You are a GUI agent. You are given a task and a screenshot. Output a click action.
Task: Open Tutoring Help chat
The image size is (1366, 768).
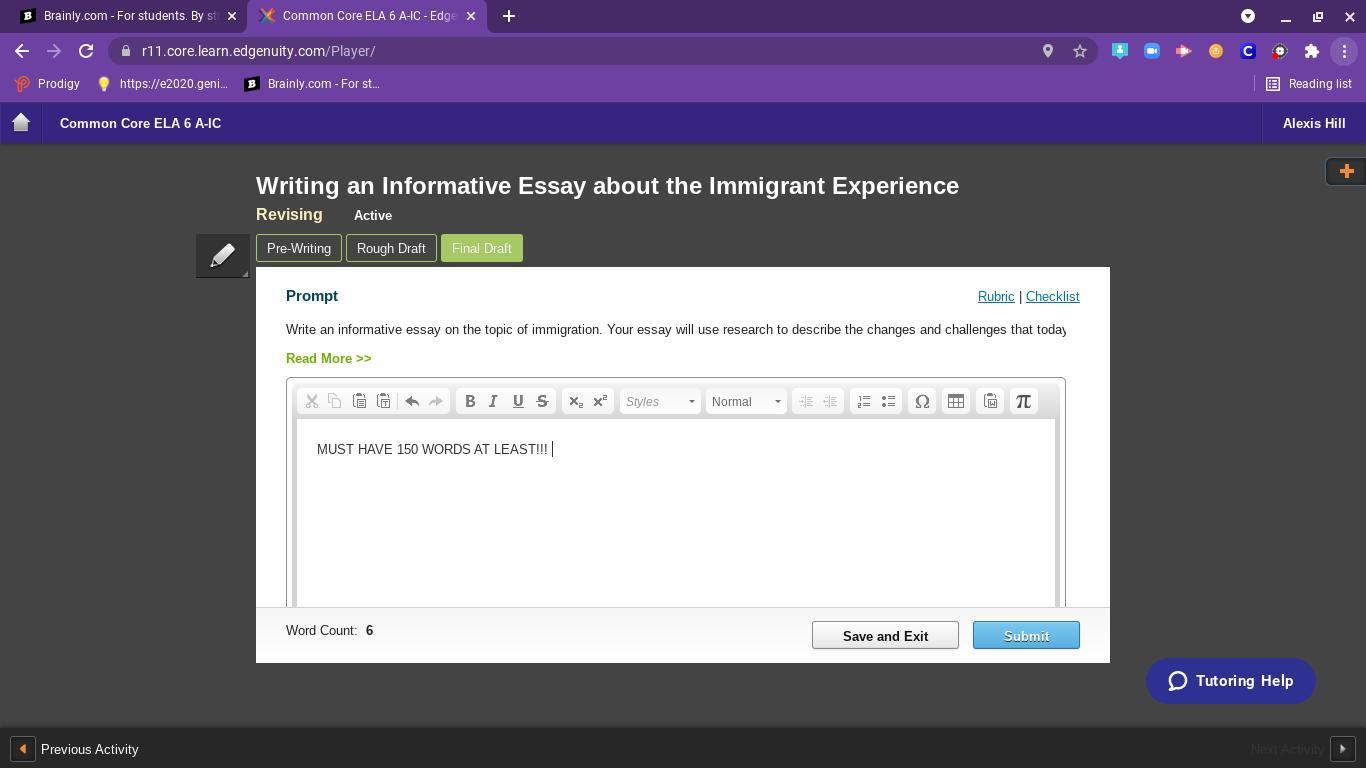coord(1231,681)
